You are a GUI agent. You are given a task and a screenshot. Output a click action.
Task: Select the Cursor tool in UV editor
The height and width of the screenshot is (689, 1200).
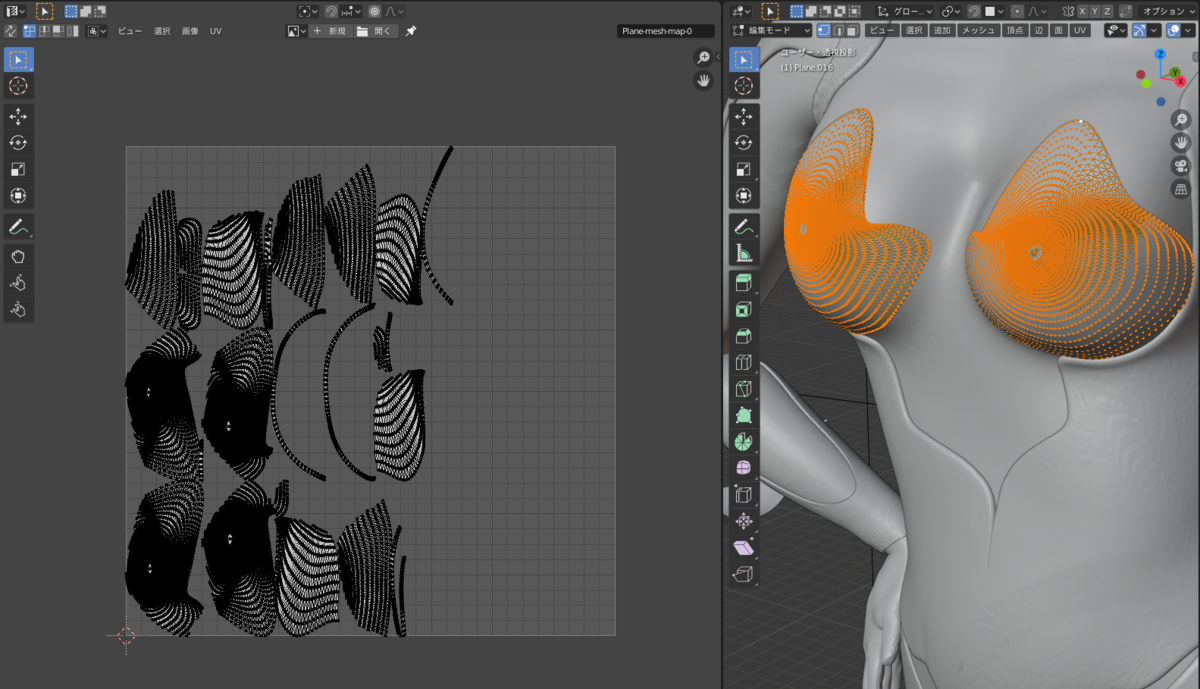(18, 86)
